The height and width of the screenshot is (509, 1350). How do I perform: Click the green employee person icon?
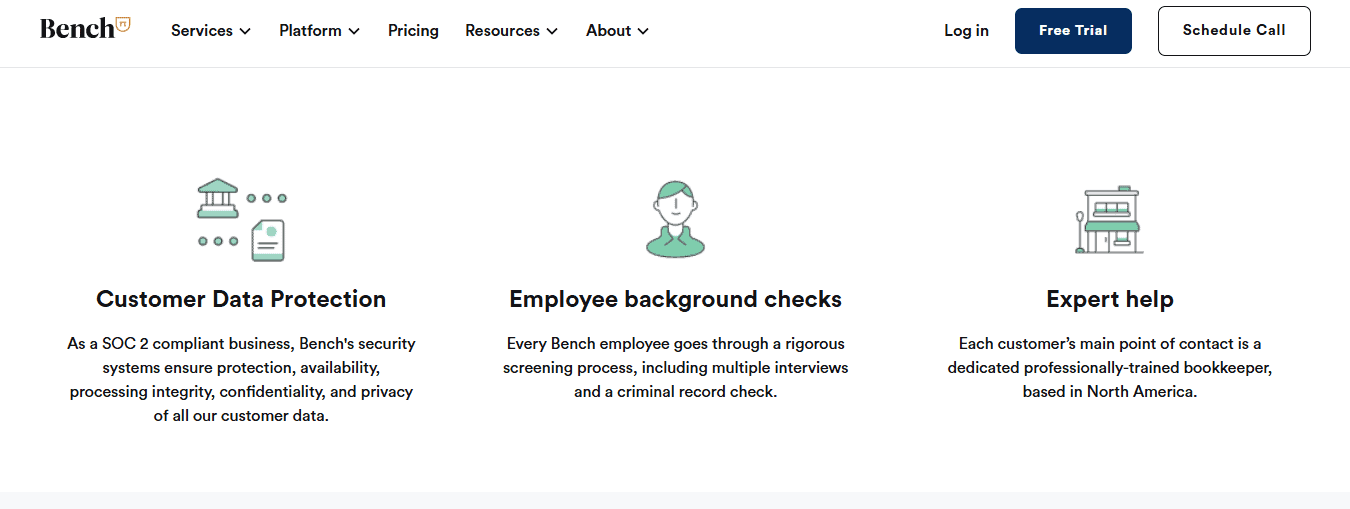tap(675, 219)
